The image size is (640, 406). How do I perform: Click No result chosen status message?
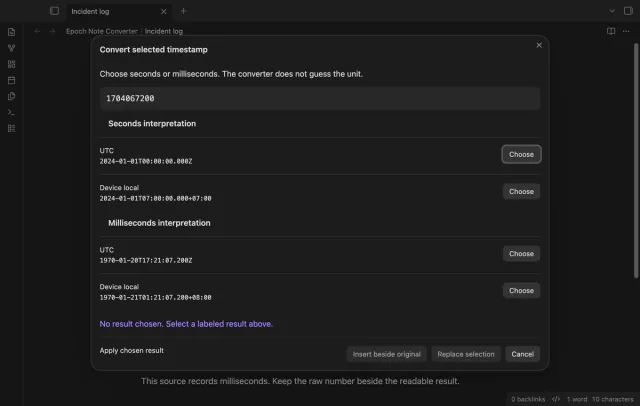pyautogui.click(x=186, y=324)
